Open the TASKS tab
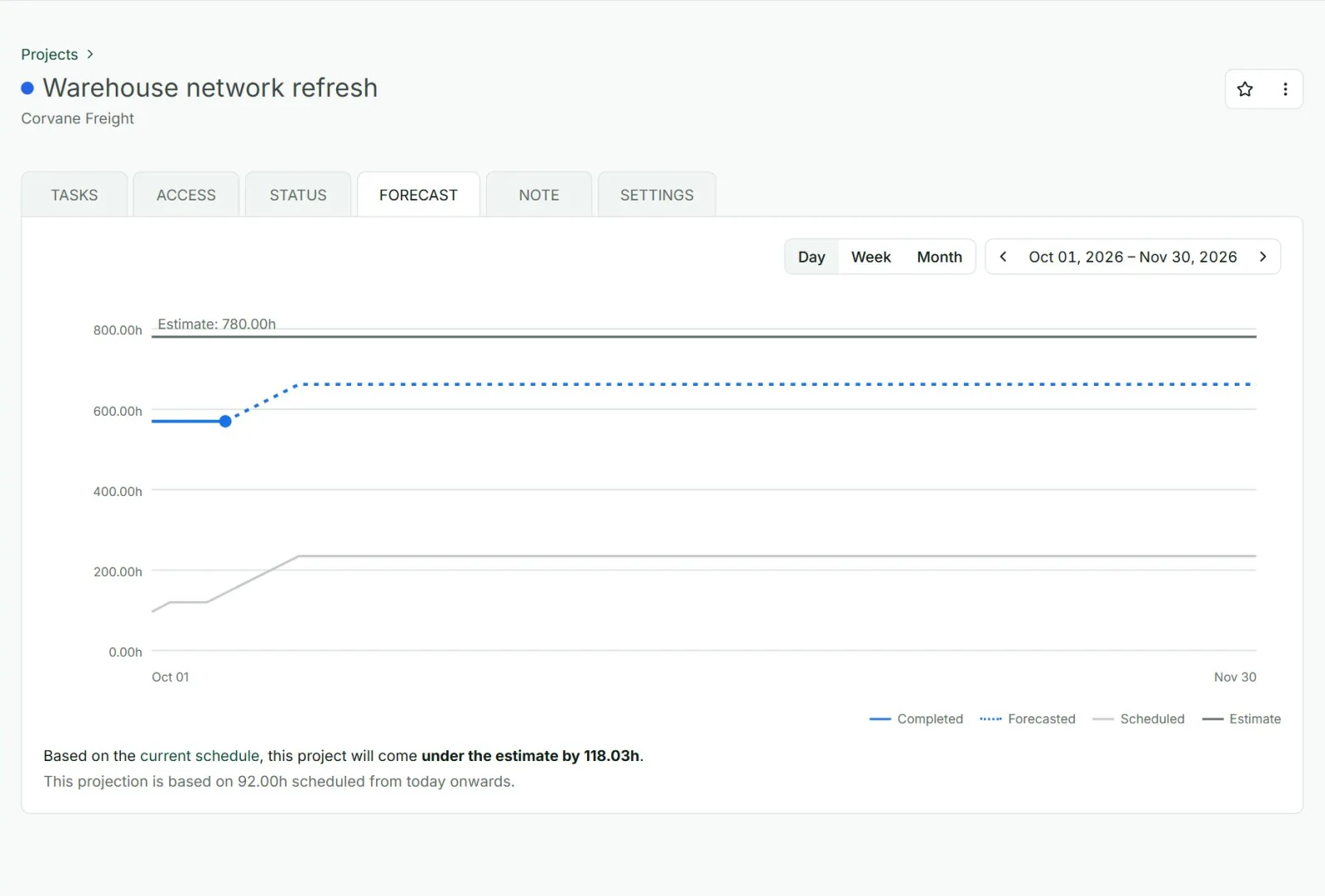Screen dimensions: 1325x896 (x=75, y=195)
